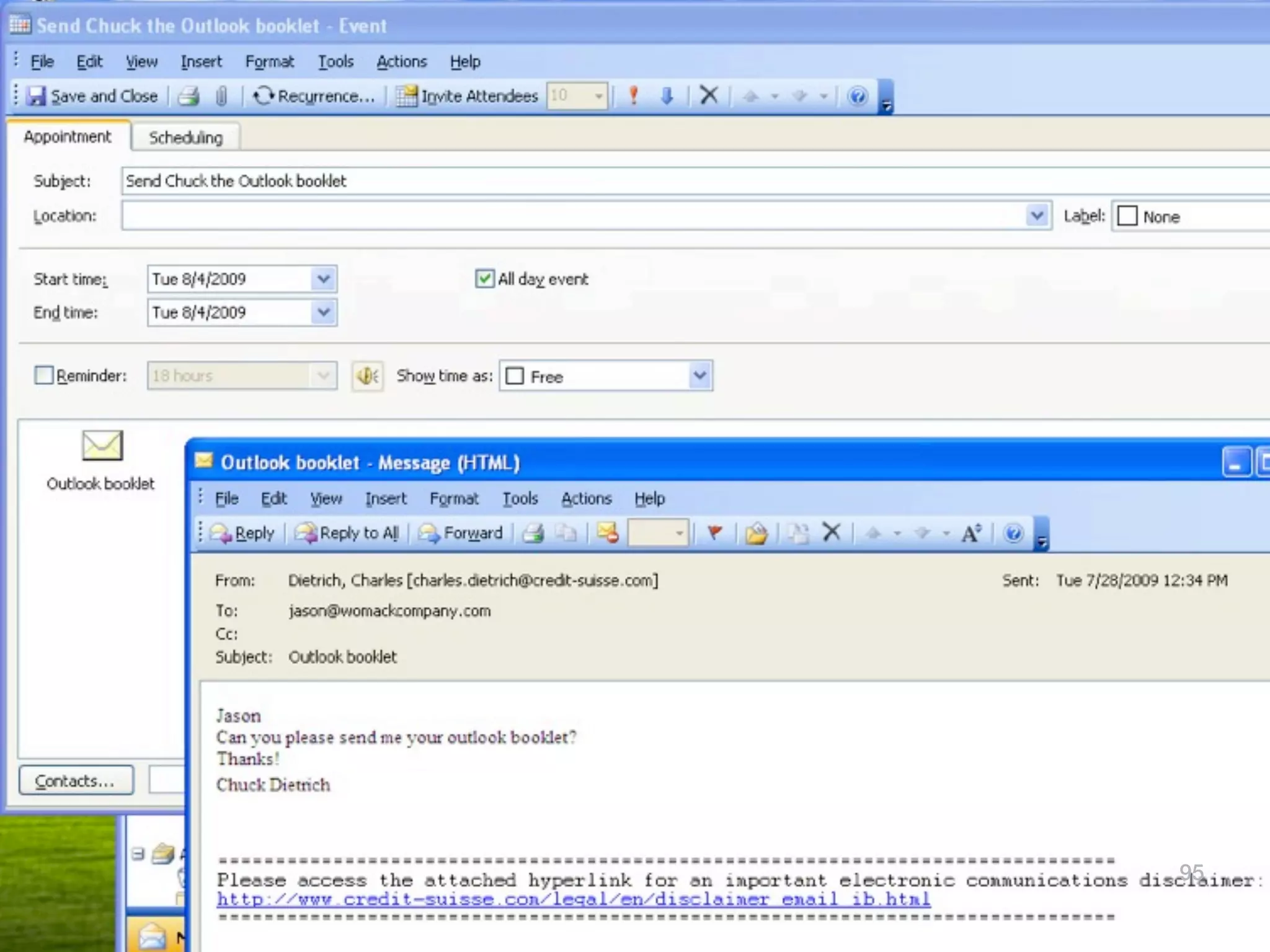Click the Follow Up flag icon in message toolbar
This screenshot has height=952, width=1270.
point(714,533)
